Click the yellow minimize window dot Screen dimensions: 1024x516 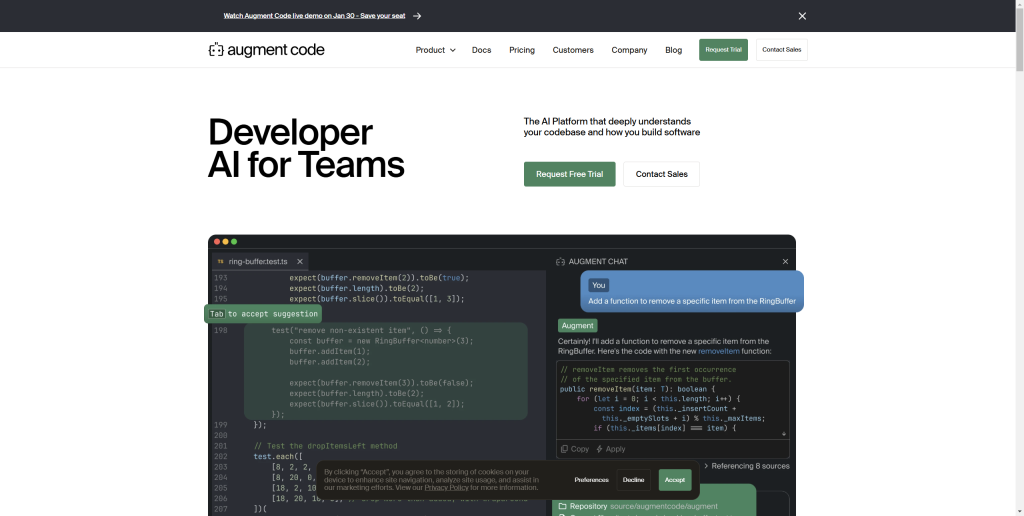(225, 242)
